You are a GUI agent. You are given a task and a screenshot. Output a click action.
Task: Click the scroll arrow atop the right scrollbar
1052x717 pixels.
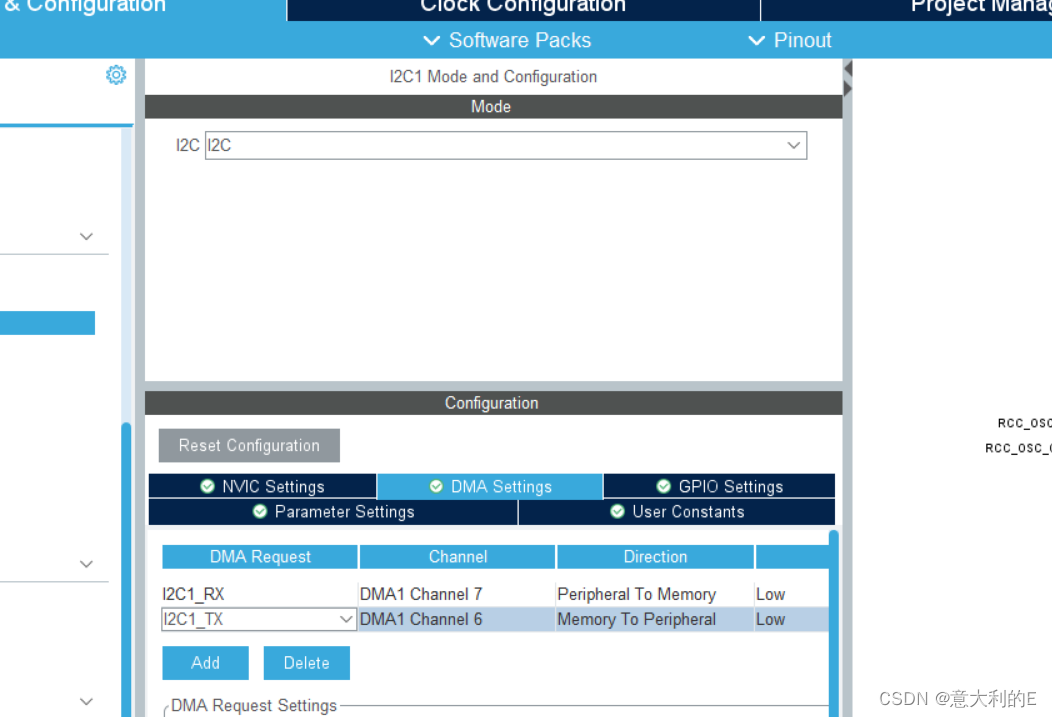pos(847,66)
